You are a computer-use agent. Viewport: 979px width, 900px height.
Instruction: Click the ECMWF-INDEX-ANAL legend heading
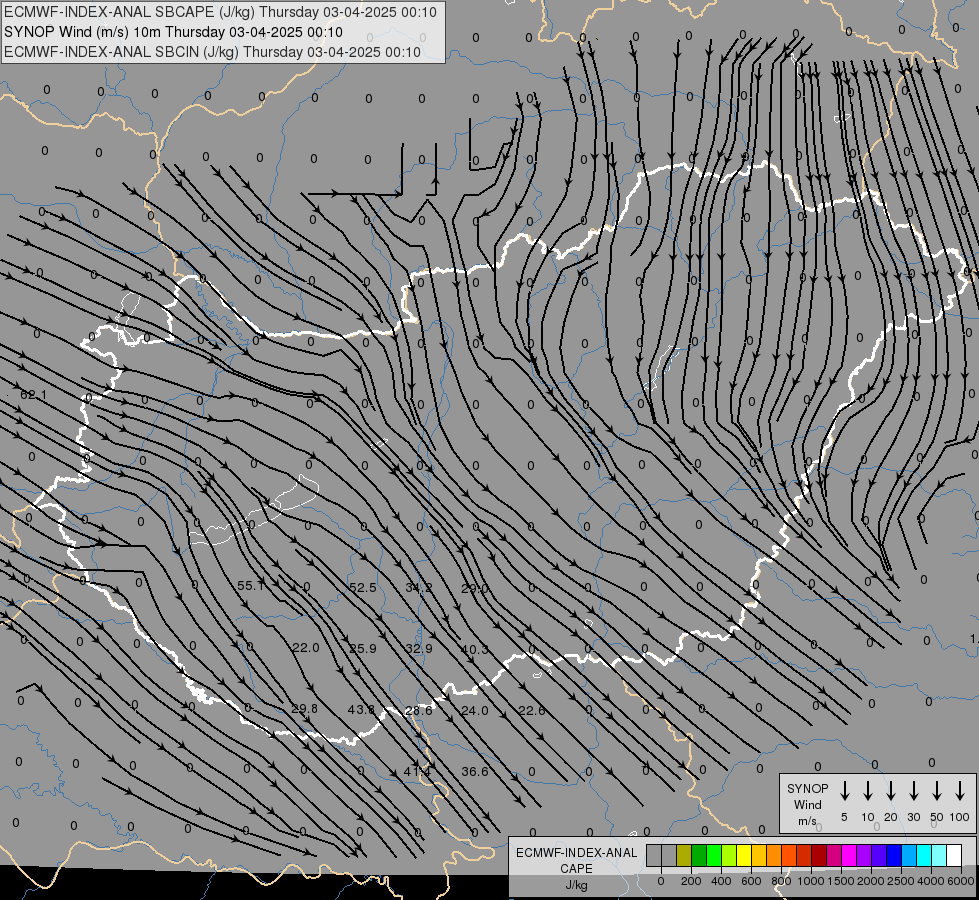576,853
